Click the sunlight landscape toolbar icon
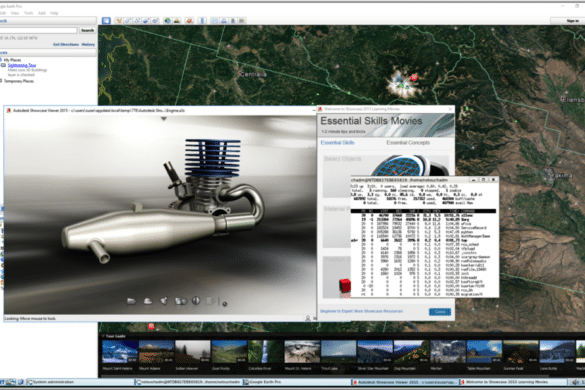Viewport: 585px width, 390px height. click(176, 21)
